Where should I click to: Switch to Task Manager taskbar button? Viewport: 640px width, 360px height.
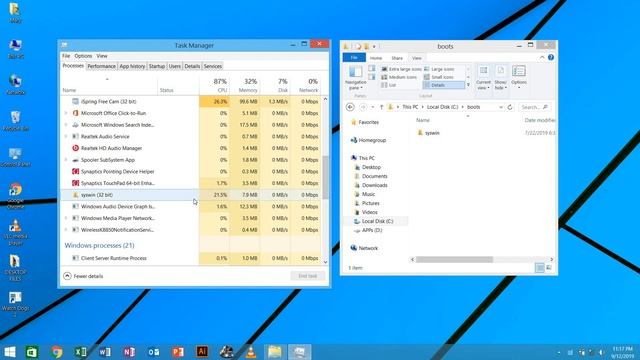tap(299, 352)
